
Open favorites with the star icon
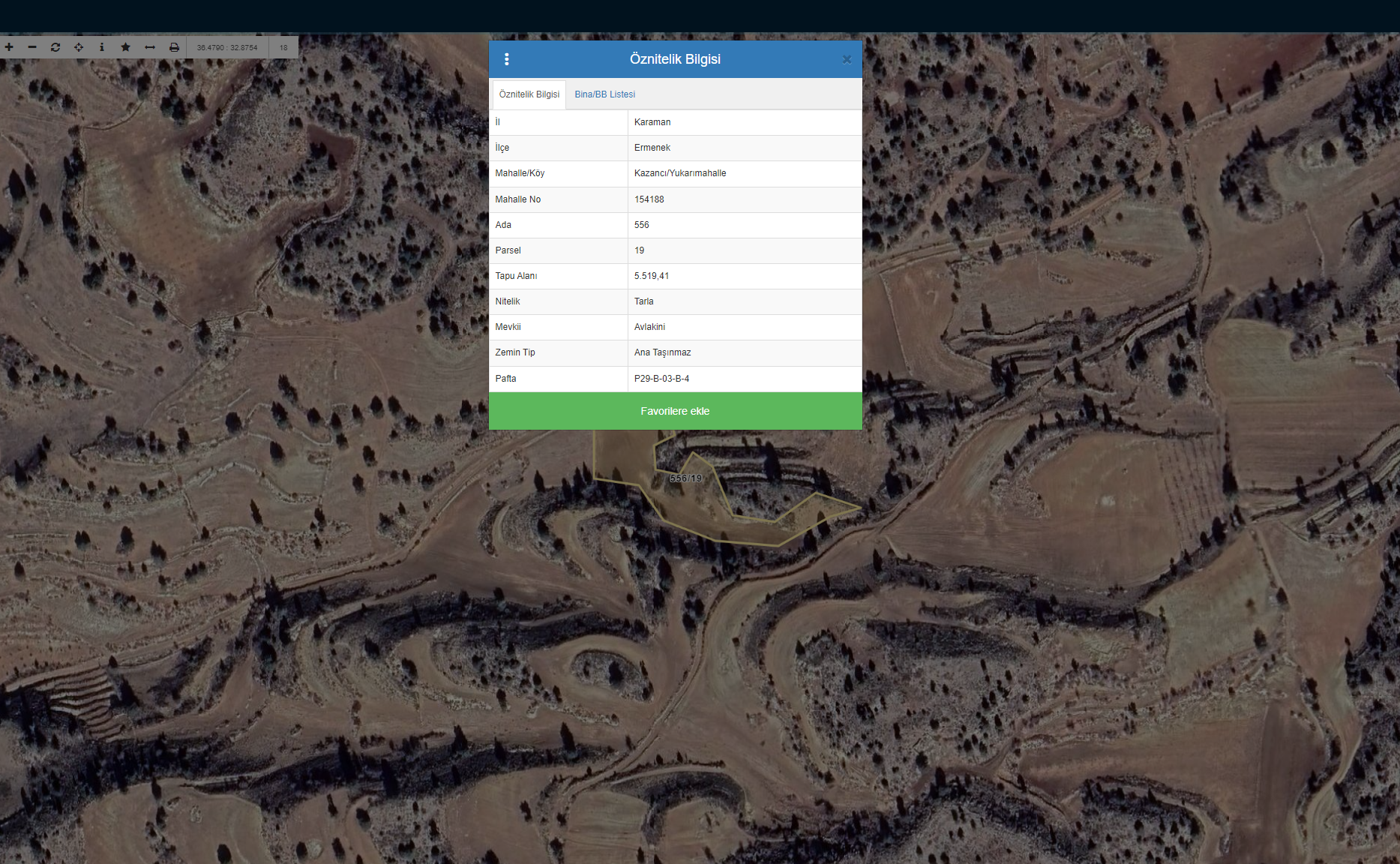[125, 47]
